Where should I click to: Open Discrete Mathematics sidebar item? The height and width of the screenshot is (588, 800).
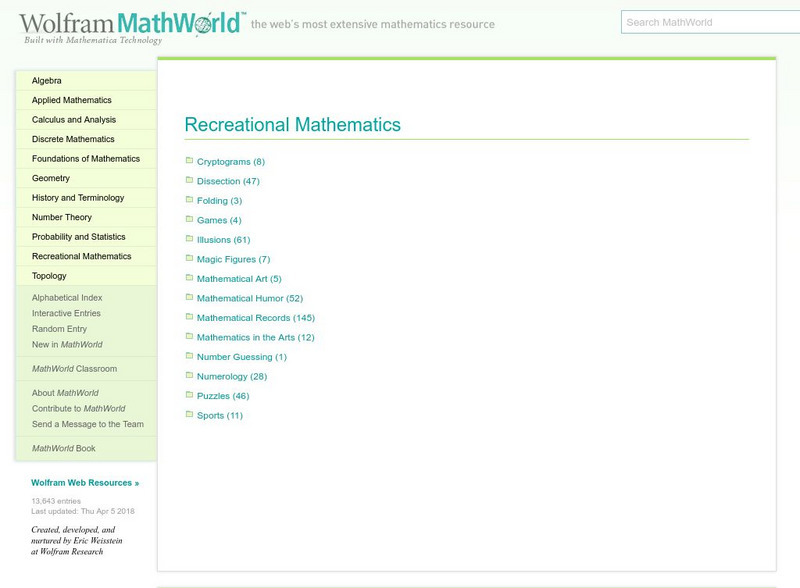(86, 139)
